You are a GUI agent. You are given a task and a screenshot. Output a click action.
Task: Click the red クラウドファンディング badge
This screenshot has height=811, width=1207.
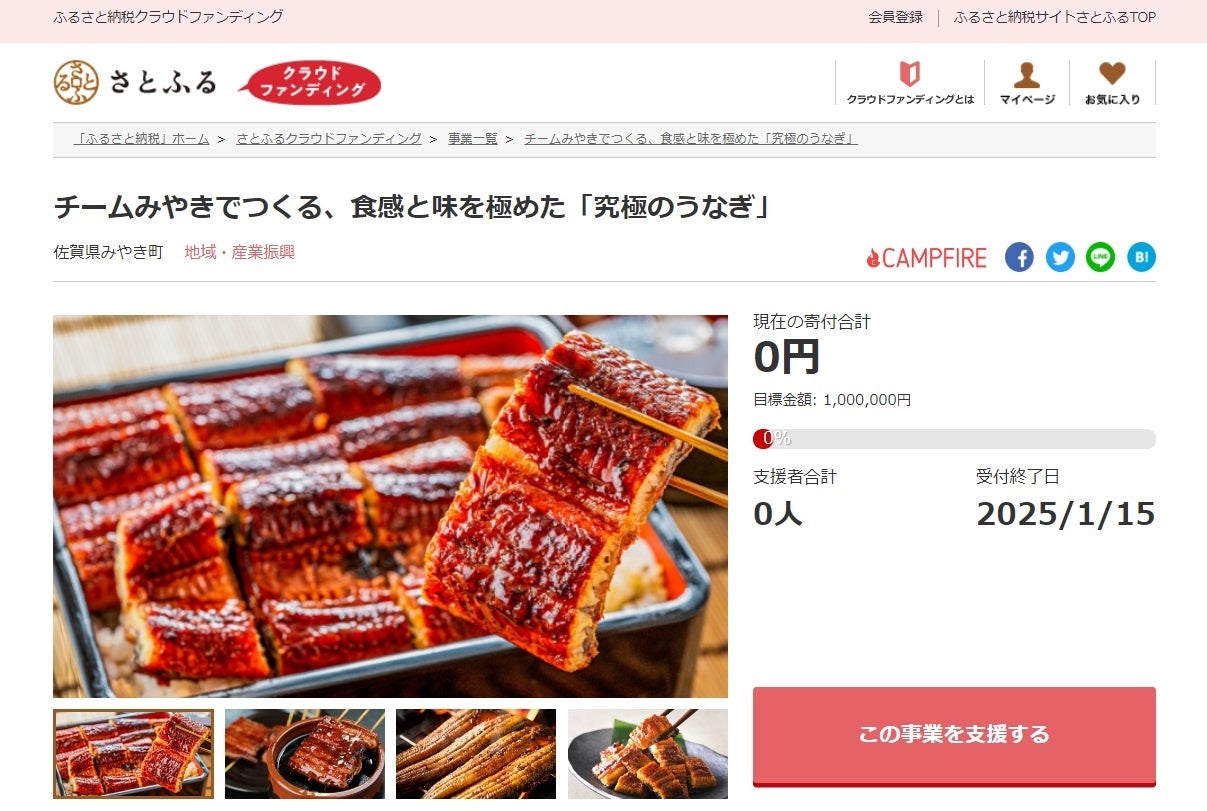(310, 83)
